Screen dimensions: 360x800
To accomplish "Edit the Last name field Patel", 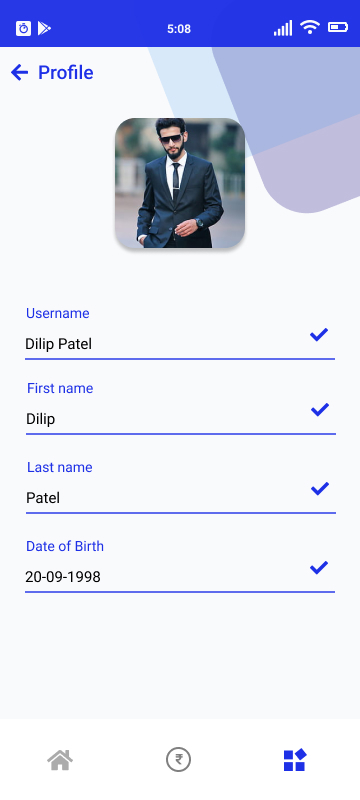I will [x=181, y=498].
